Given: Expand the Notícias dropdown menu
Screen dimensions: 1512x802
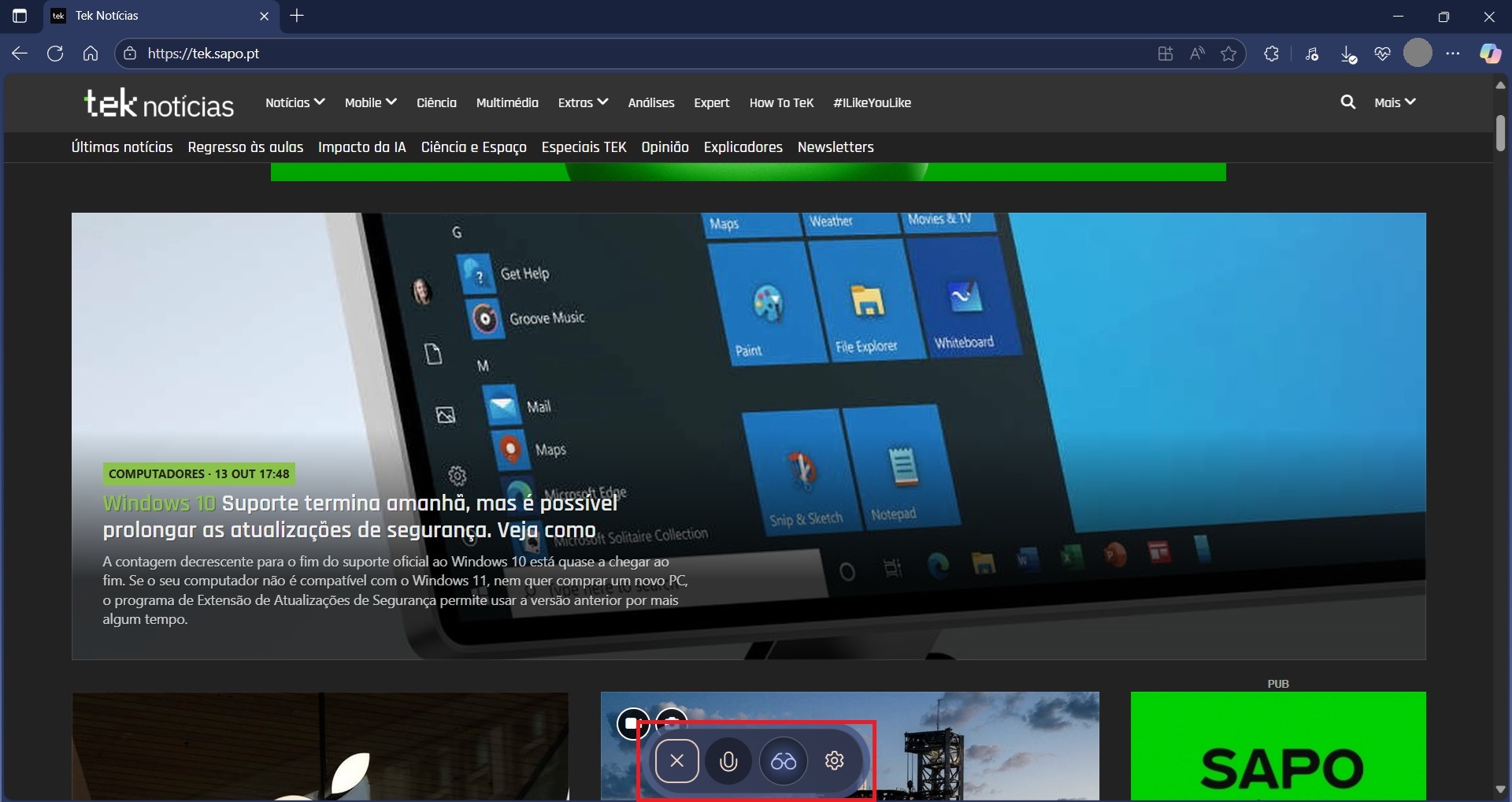Looking at the screenshot, I should (295, 102).
